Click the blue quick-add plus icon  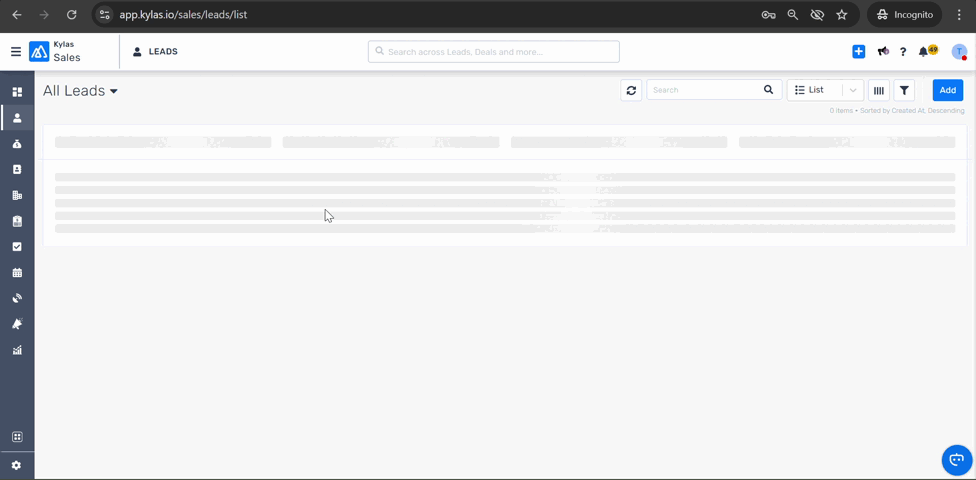859,52
